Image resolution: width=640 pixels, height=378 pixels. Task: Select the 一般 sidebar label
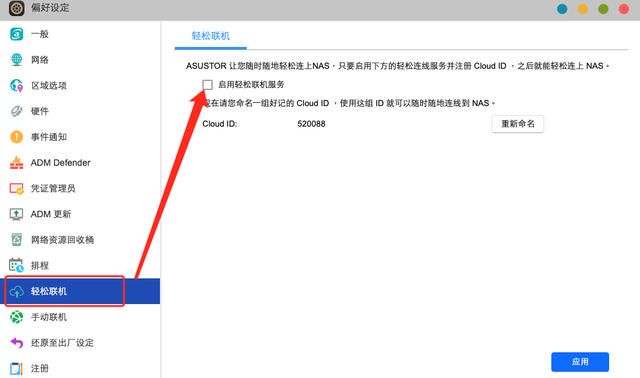40,34
